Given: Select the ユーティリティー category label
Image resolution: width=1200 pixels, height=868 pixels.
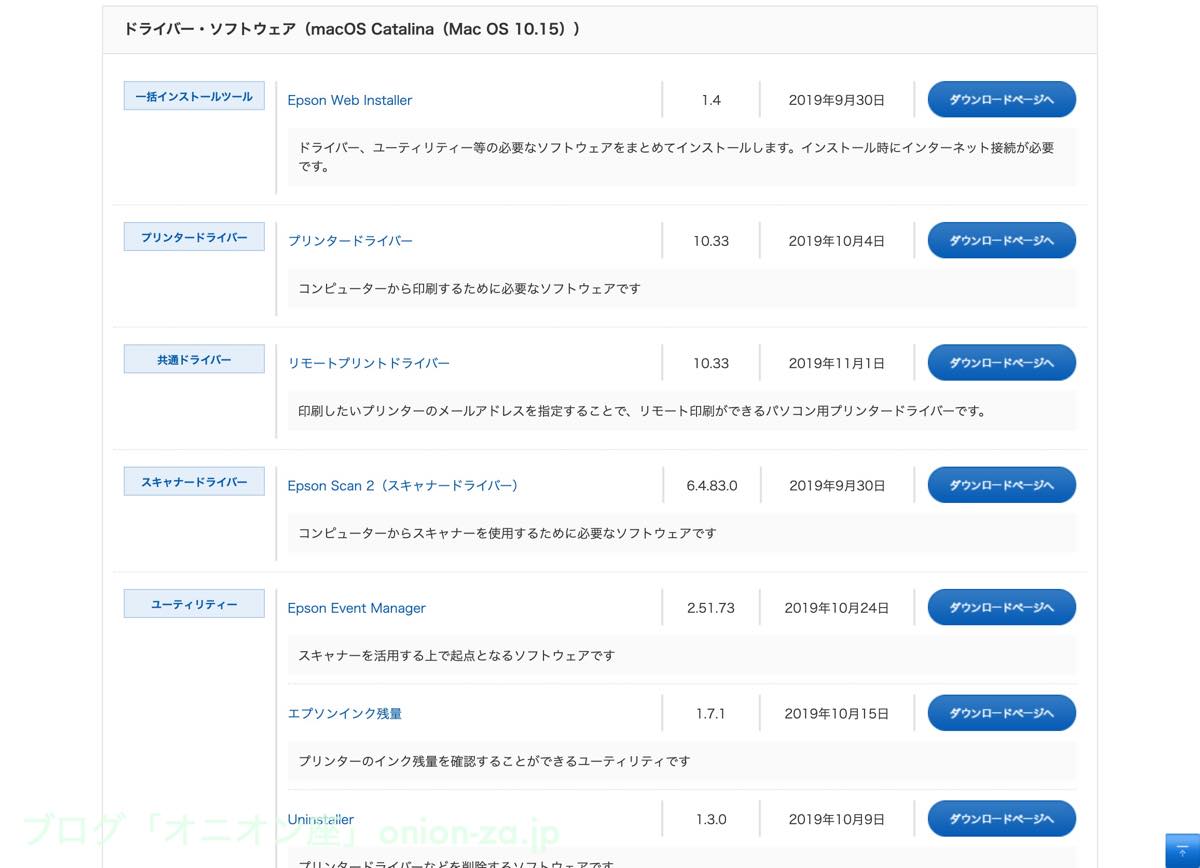Looking at the screenshot, I should 194,605.
